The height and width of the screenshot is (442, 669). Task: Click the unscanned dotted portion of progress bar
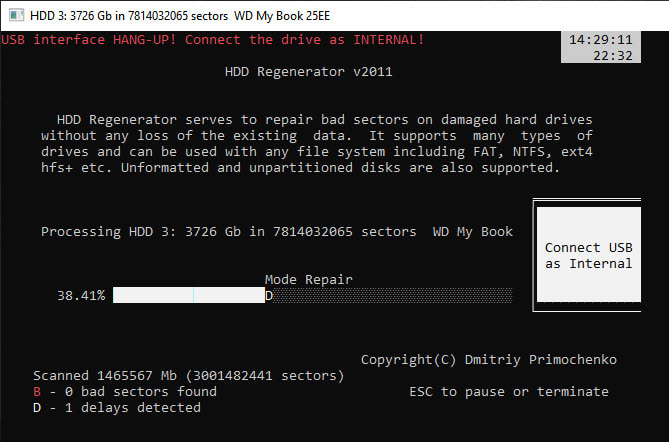392,295
